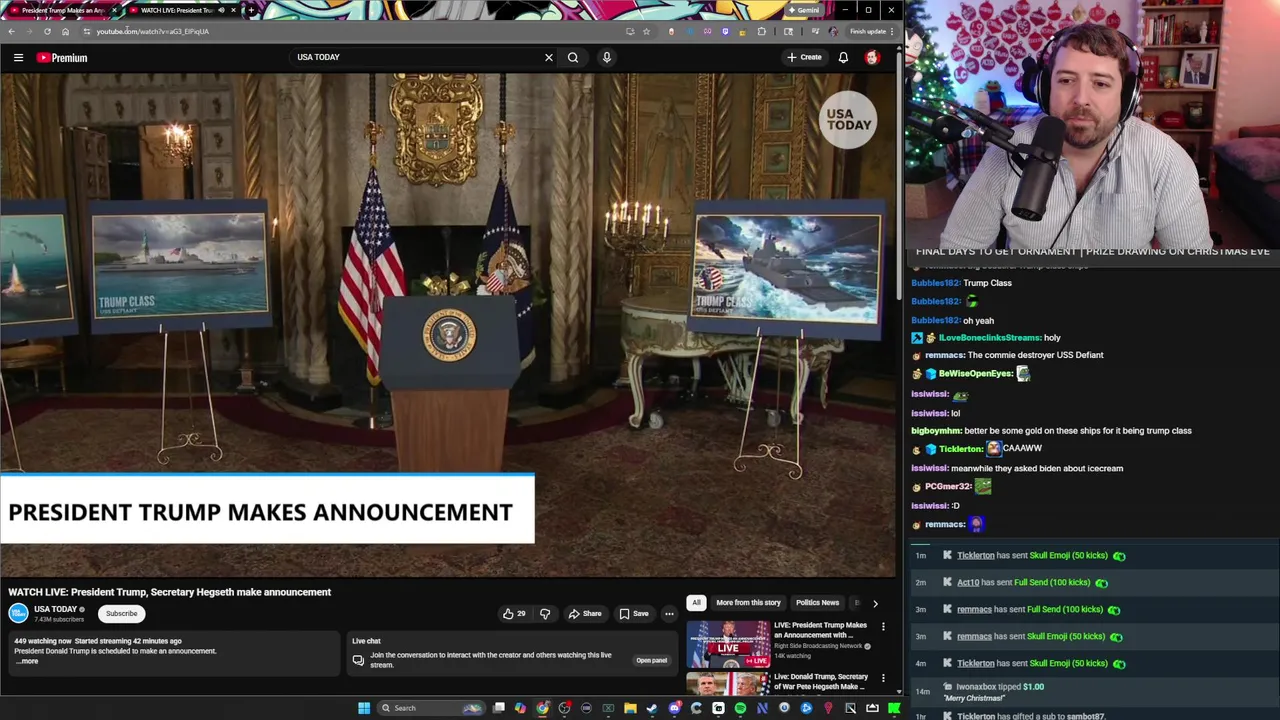Save the video to a playlist
Viewport: 1280px width, 720px height.
[634, 614]
